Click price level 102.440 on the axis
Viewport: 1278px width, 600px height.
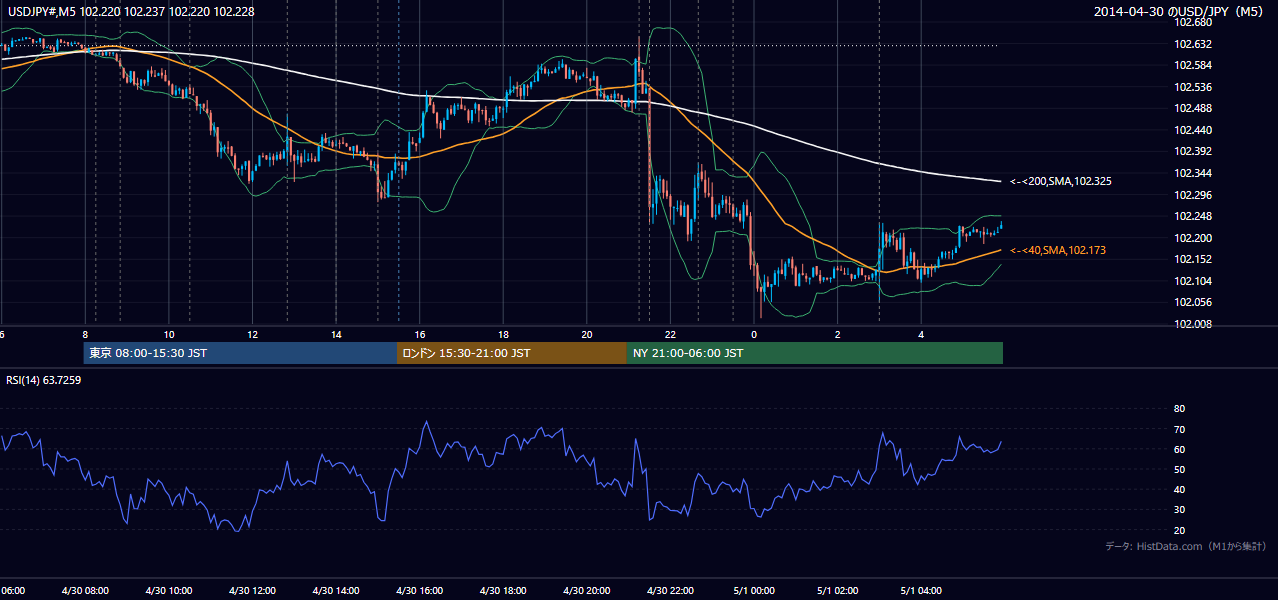click(1192, 130)
